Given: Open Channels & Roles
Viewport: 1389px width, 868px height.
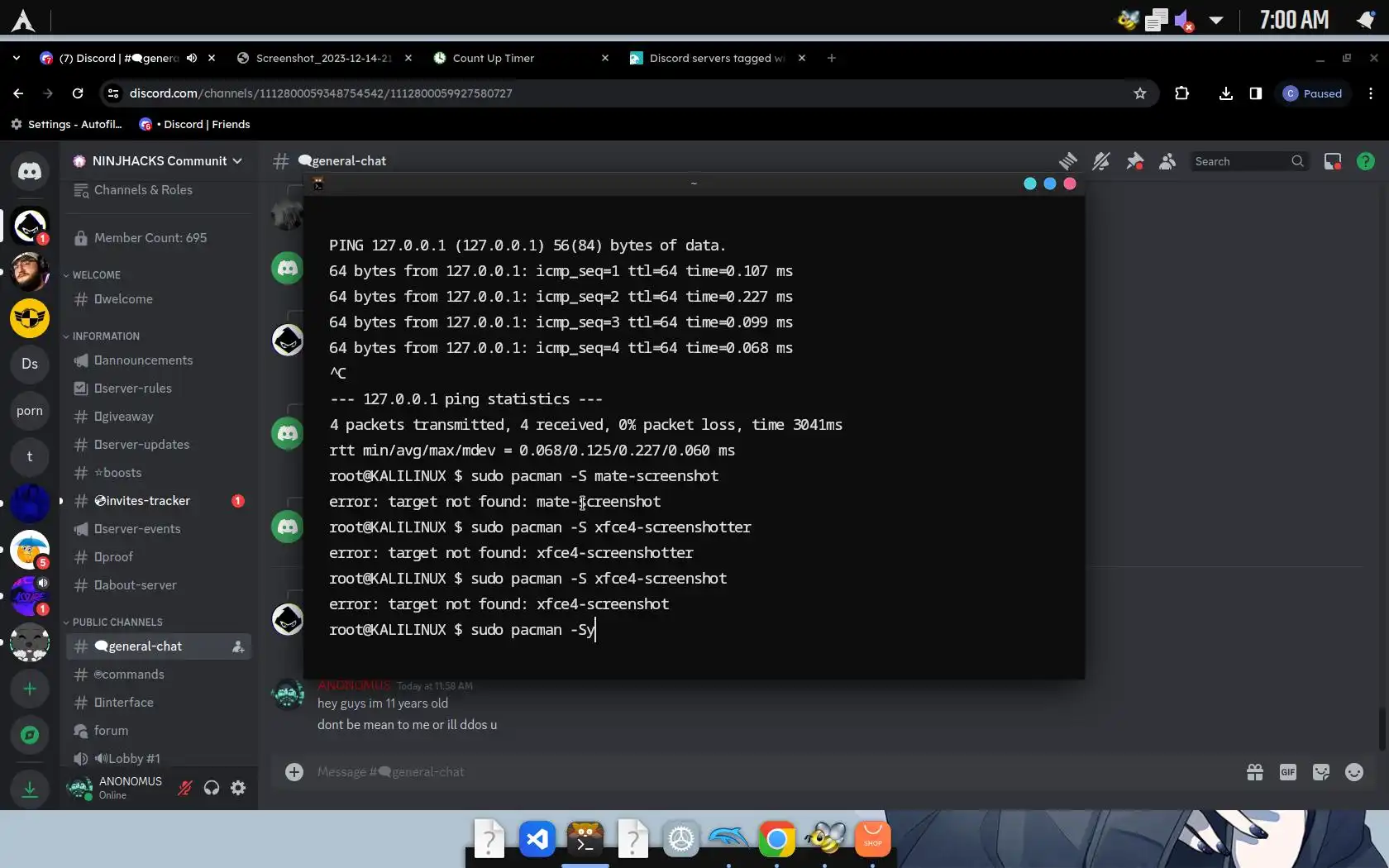Looking at the screenshot, I should click(158, 190).
